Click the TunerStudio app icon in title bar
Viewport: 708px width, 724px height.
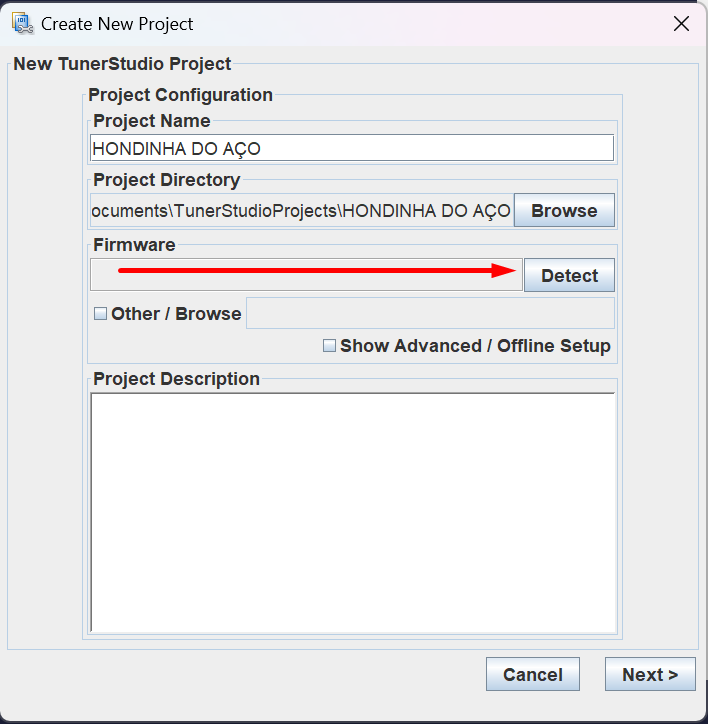click(x=22, y=23)
